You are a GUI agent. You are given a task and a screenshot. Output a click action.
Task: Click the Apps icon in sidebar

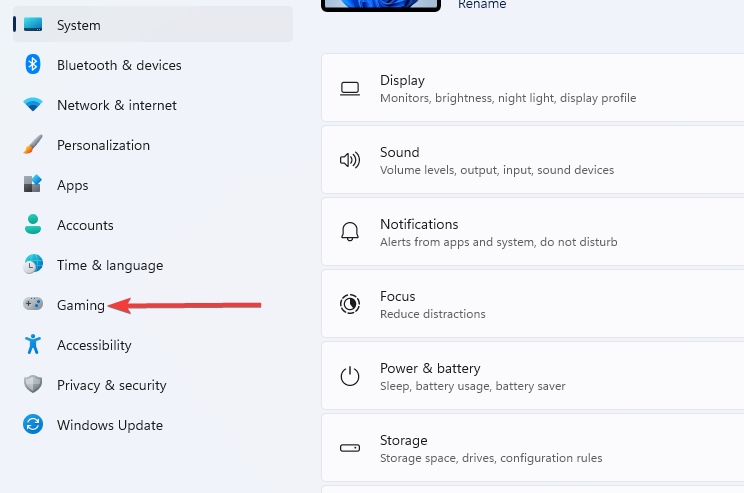[x=33, y=184]
